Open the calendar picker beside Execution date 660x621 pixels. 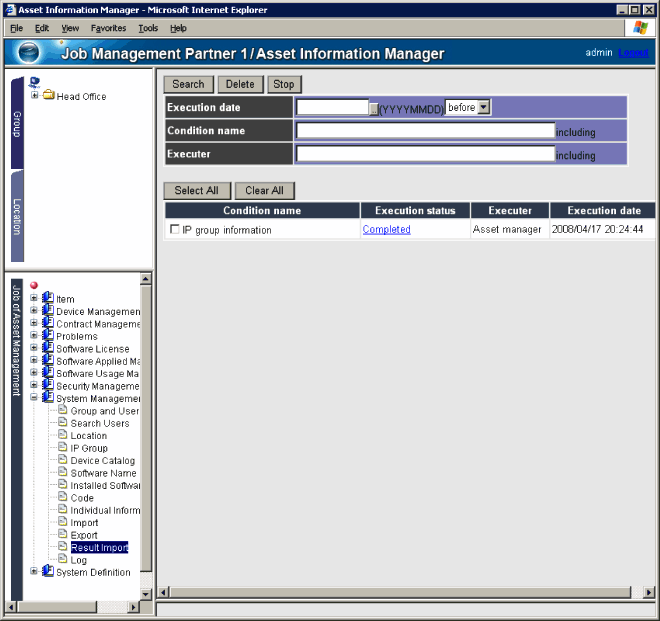tap(374, 108)
